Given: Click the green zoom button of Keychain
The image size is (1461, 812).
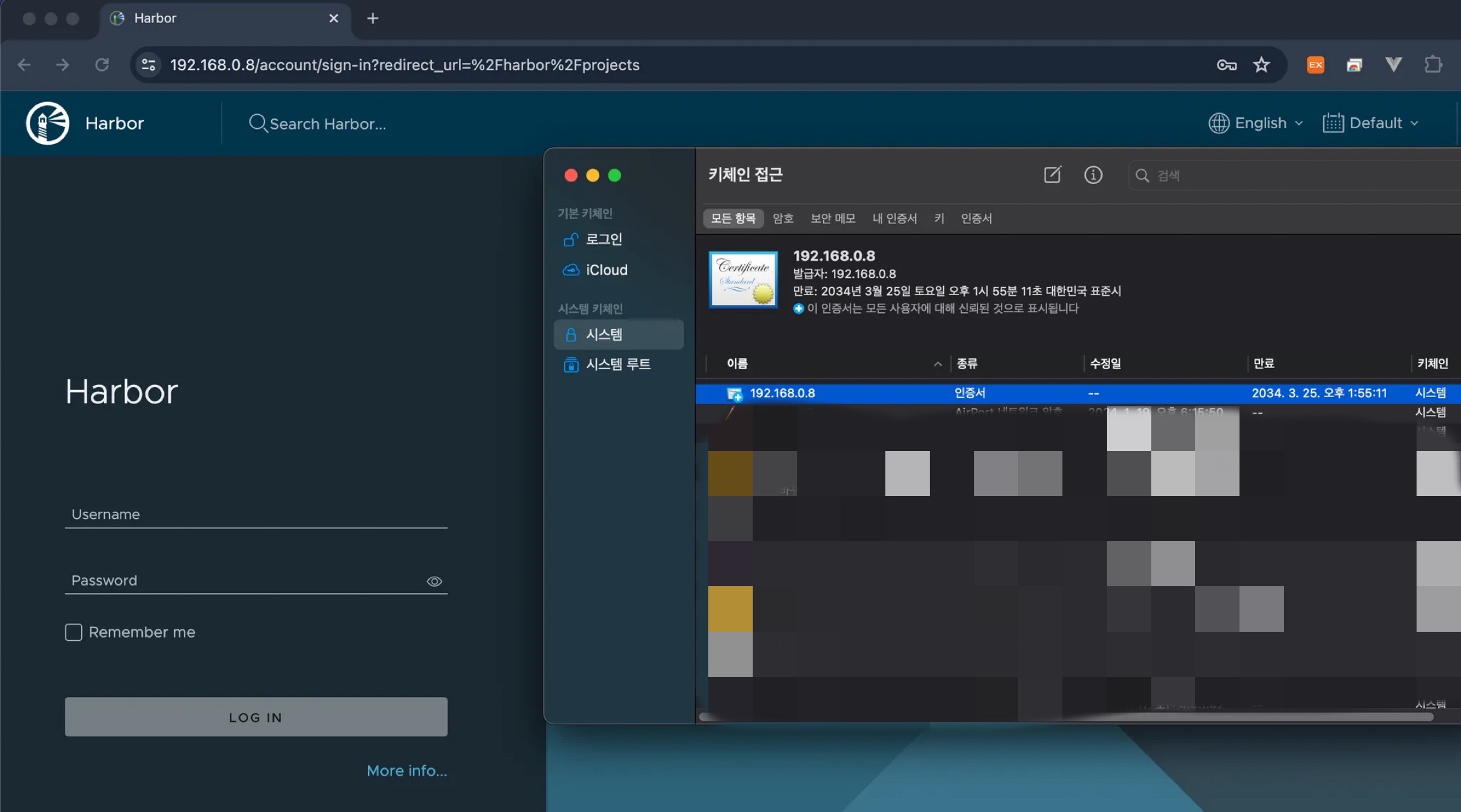Looking at the screenshot, I should pos(614,175).
